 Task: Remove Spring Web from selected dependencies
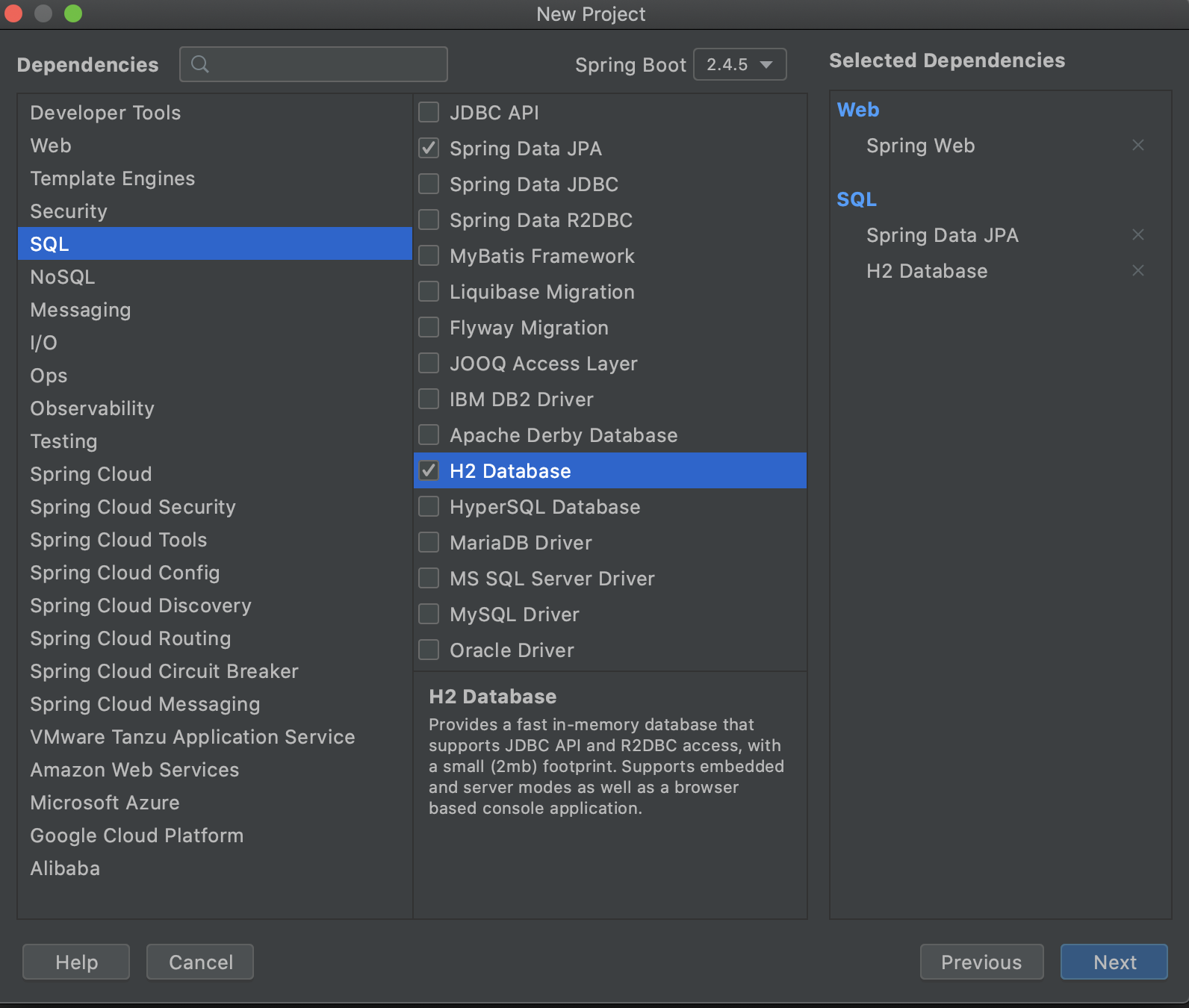click(x=1137, y=145)
